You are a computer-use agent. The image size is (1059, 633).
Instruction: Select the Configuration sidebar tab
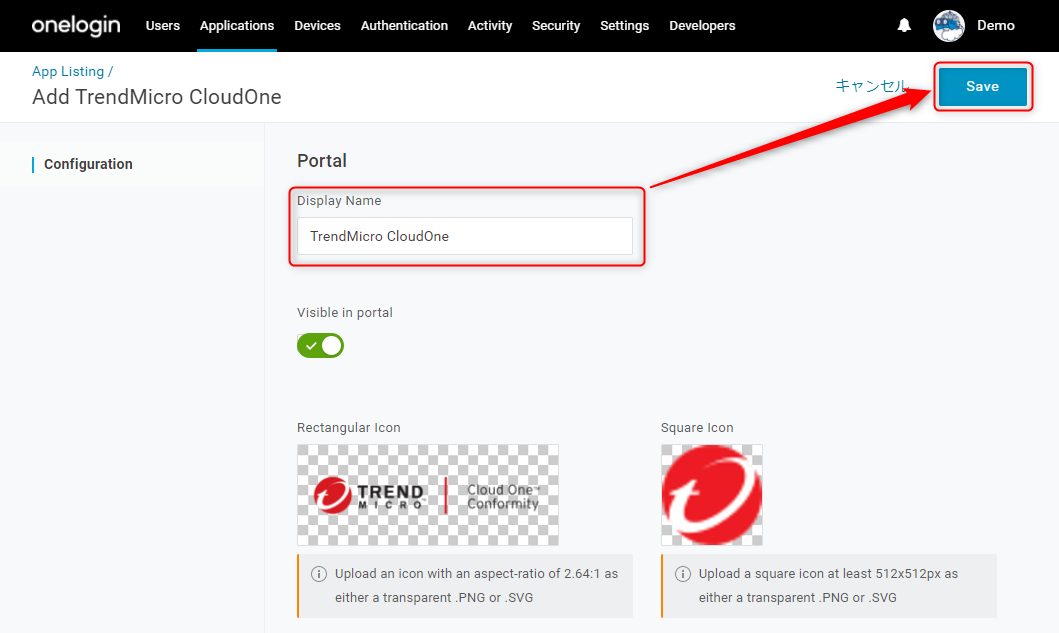pos(88,164)
